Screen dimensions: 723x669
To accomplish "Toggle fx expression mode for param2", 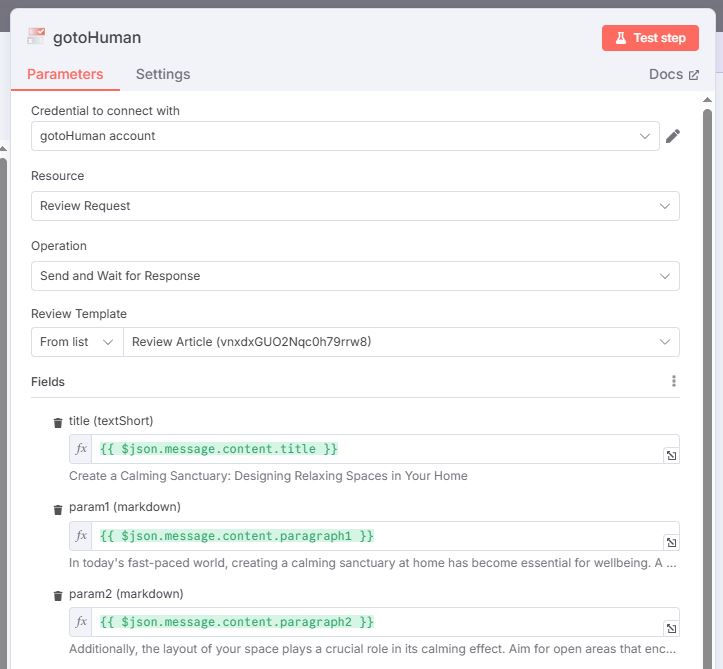I will [x=81, y=622].
